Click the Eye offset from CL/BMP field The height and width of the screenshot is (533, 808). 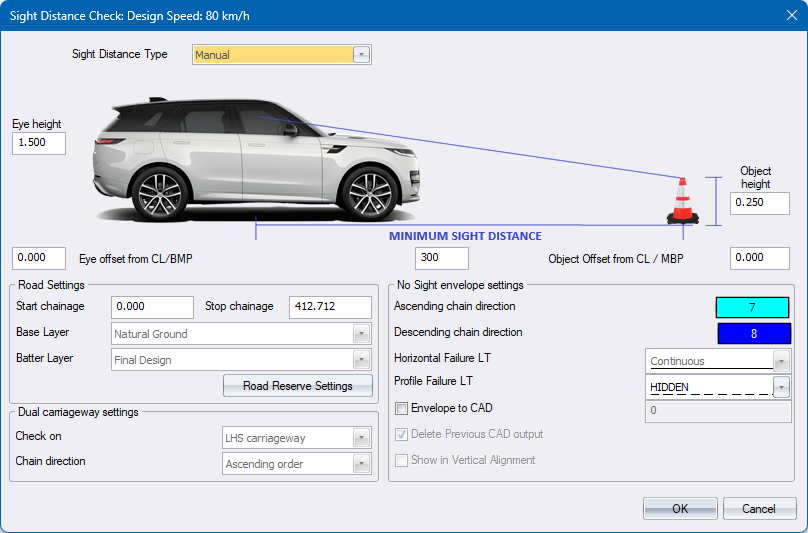click(39, 259)
